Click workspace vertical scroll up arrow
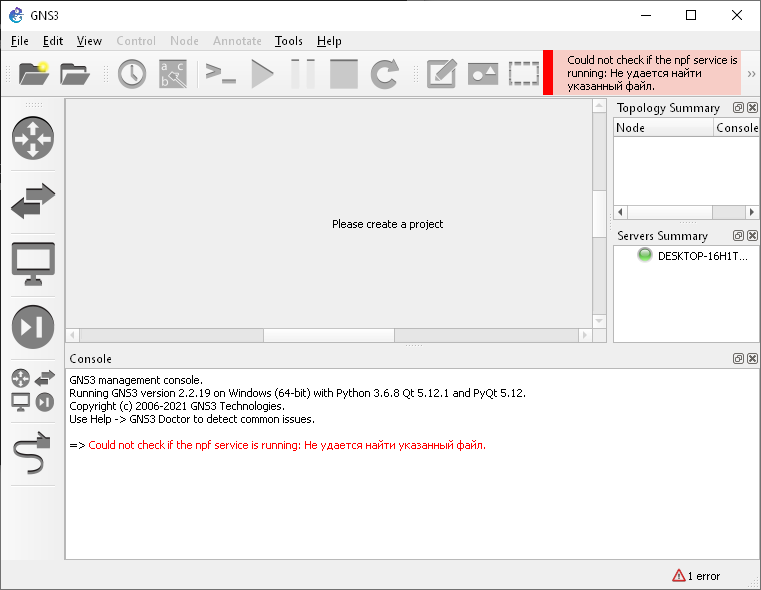Viewport: 761px width, 590px height. [599, 105]
